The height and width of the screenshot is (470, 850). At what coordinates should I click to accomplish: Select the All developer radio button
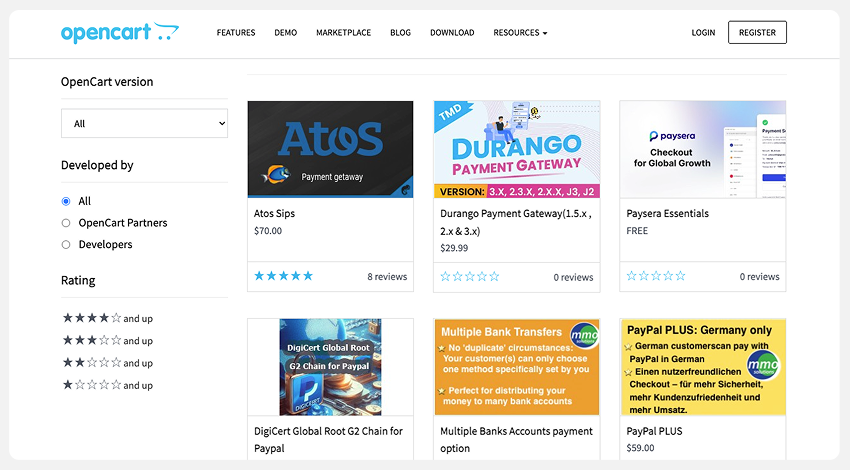pyautogui.click(x=66, y=201)
